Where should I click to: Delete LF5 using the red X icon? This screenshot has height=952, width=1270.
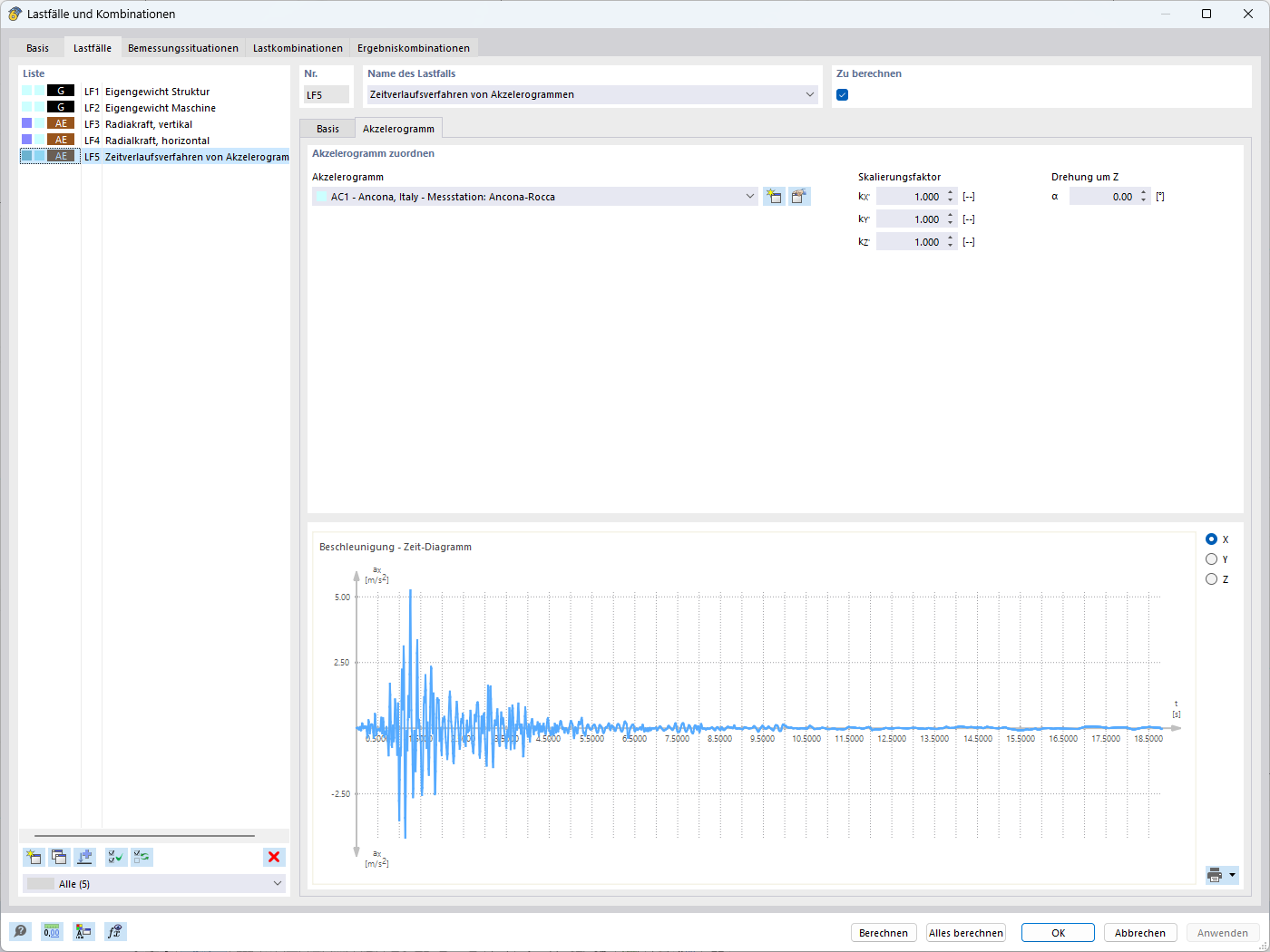click(274, 857)
